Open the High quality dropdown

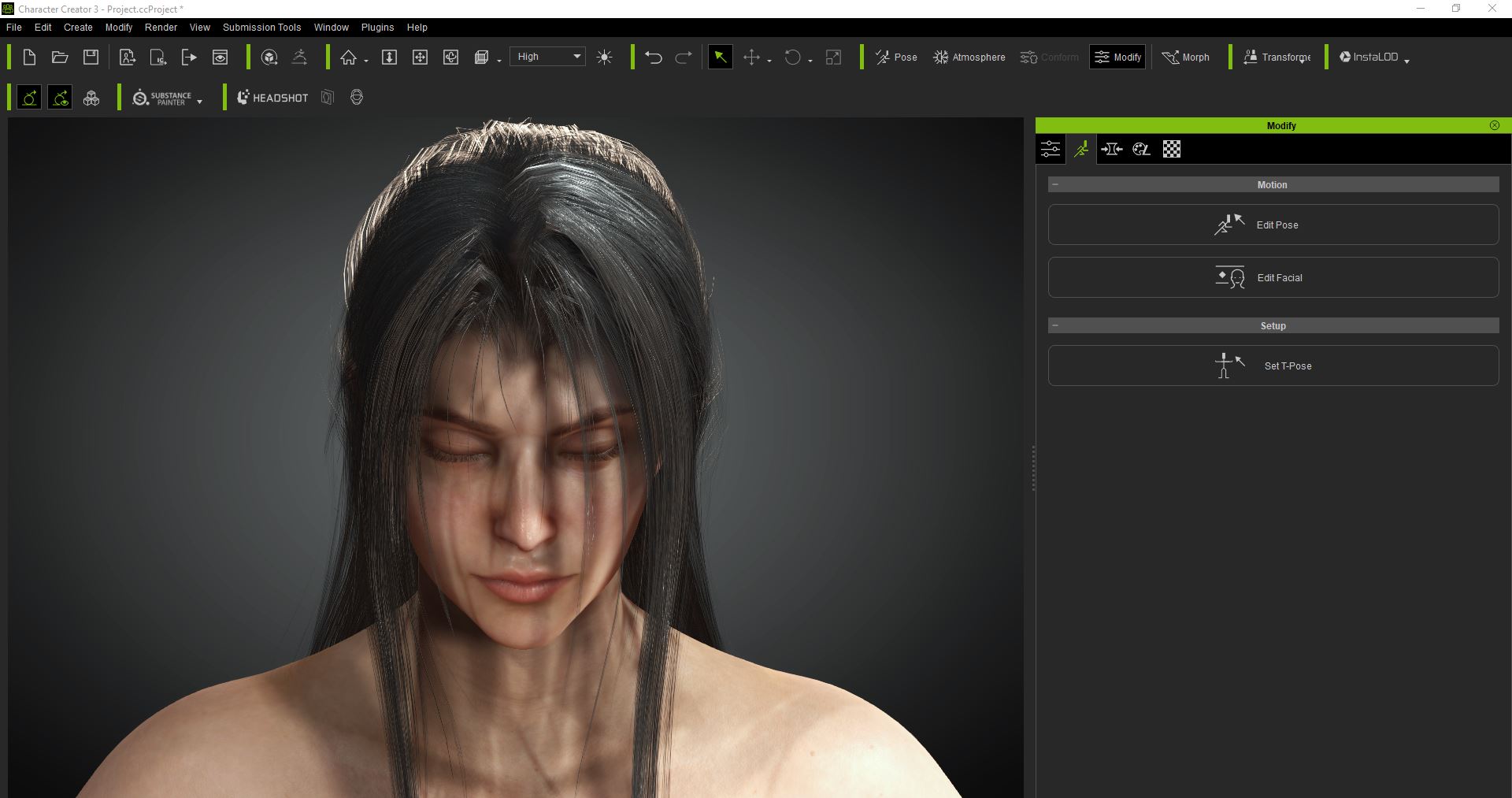[x=547, y=57]
